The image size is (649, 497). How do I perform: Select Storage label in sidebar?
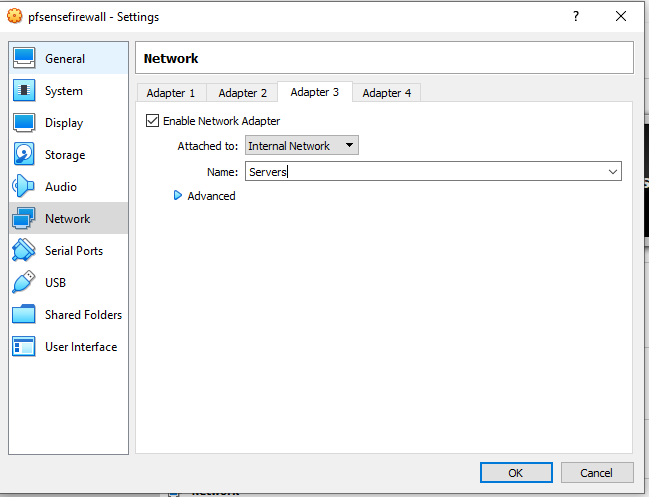point(65,155)
